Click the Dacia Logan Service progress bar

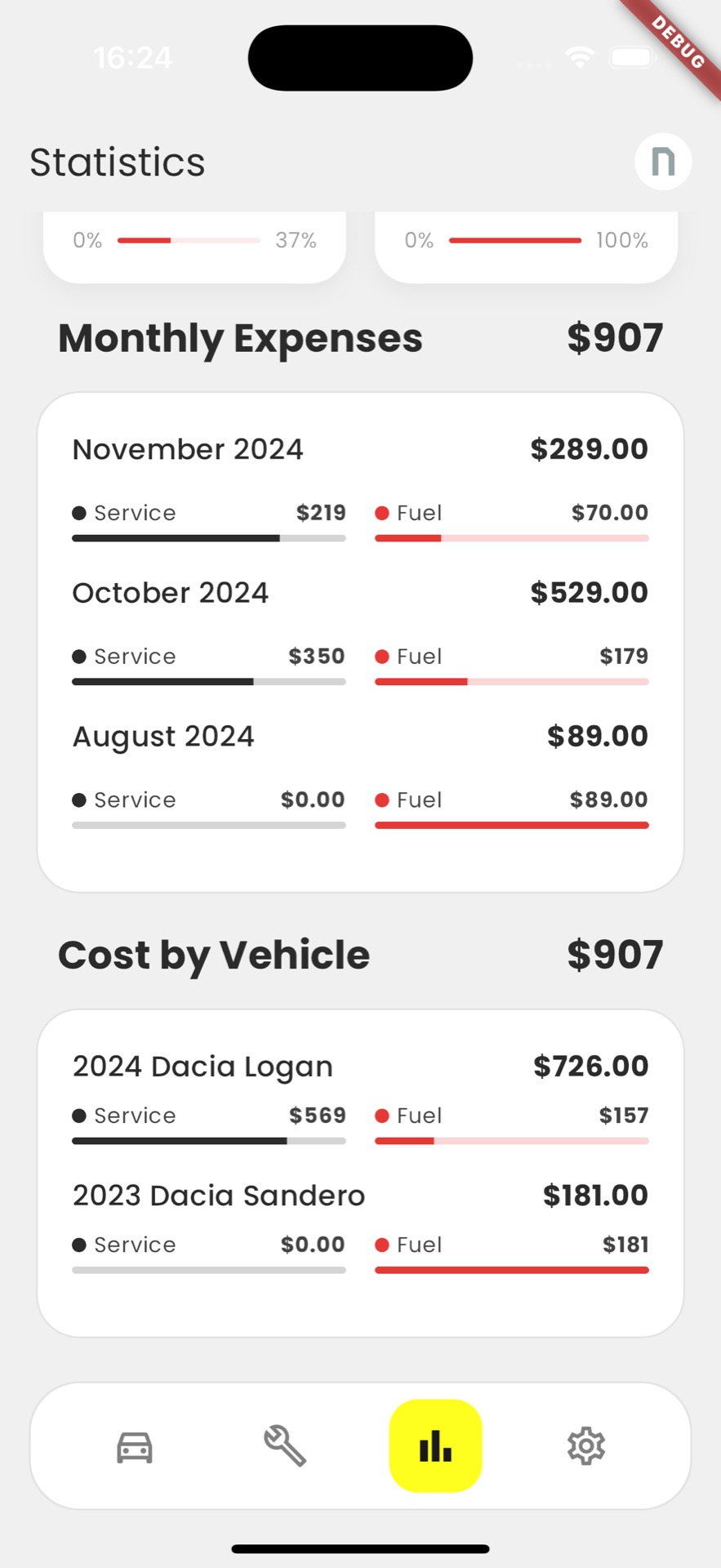coord(209,1141)
